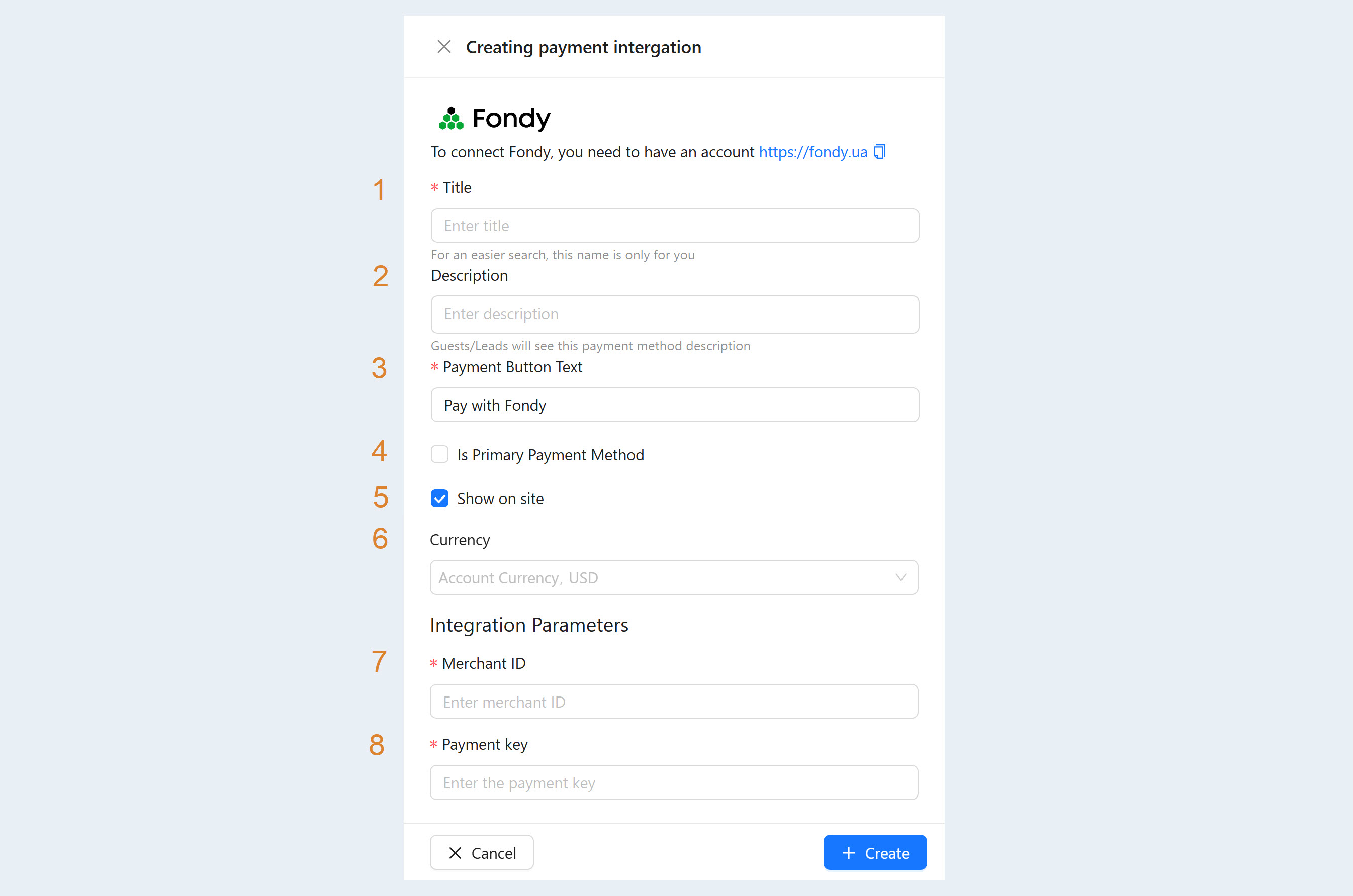The width and height of the screenshot is (1353, 896).
Task: Close the payment integration dialog with X icon
Action: [x=444, y=47]
